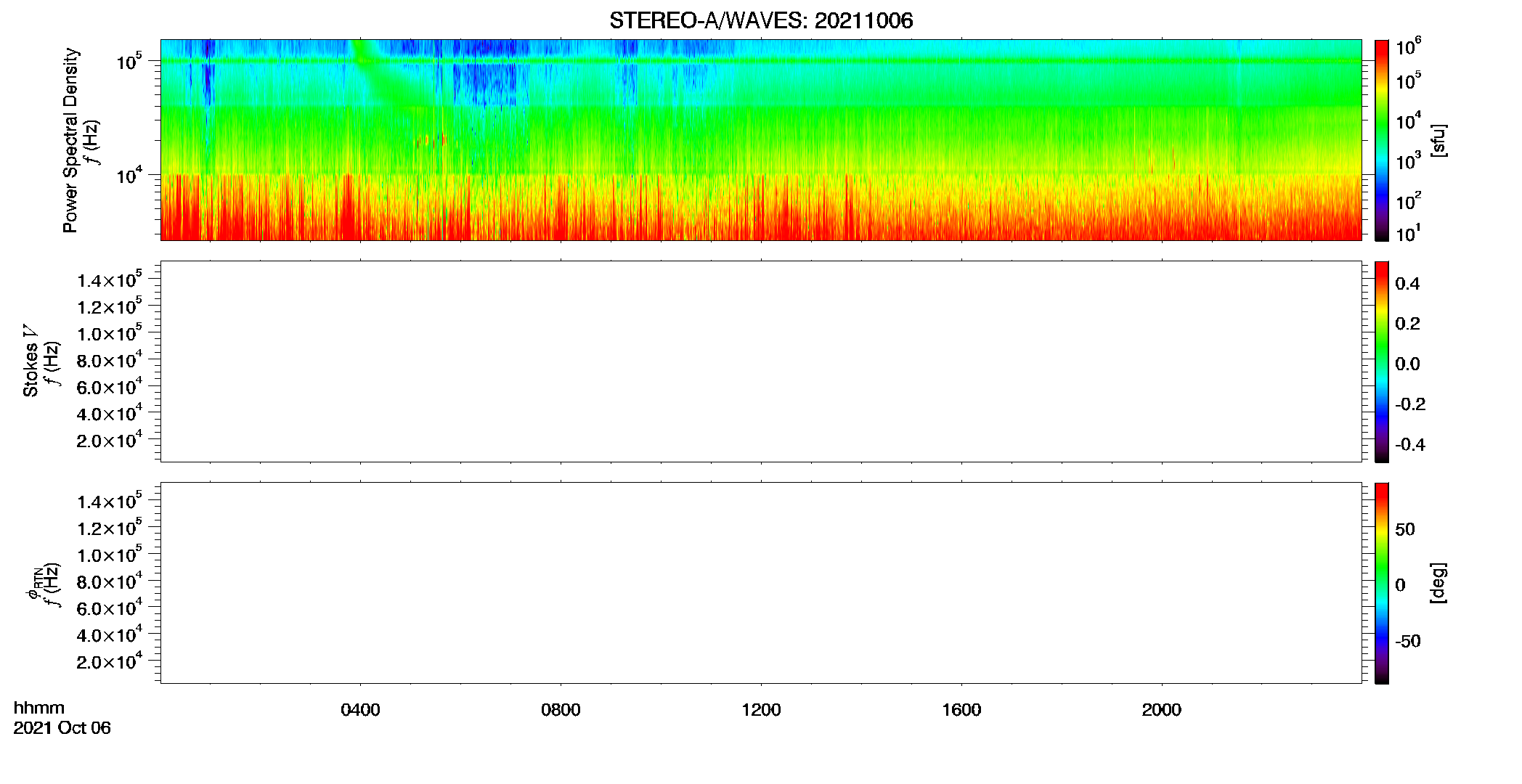
Task: Click the Stokes V color bar
Action: point(1382,362)
